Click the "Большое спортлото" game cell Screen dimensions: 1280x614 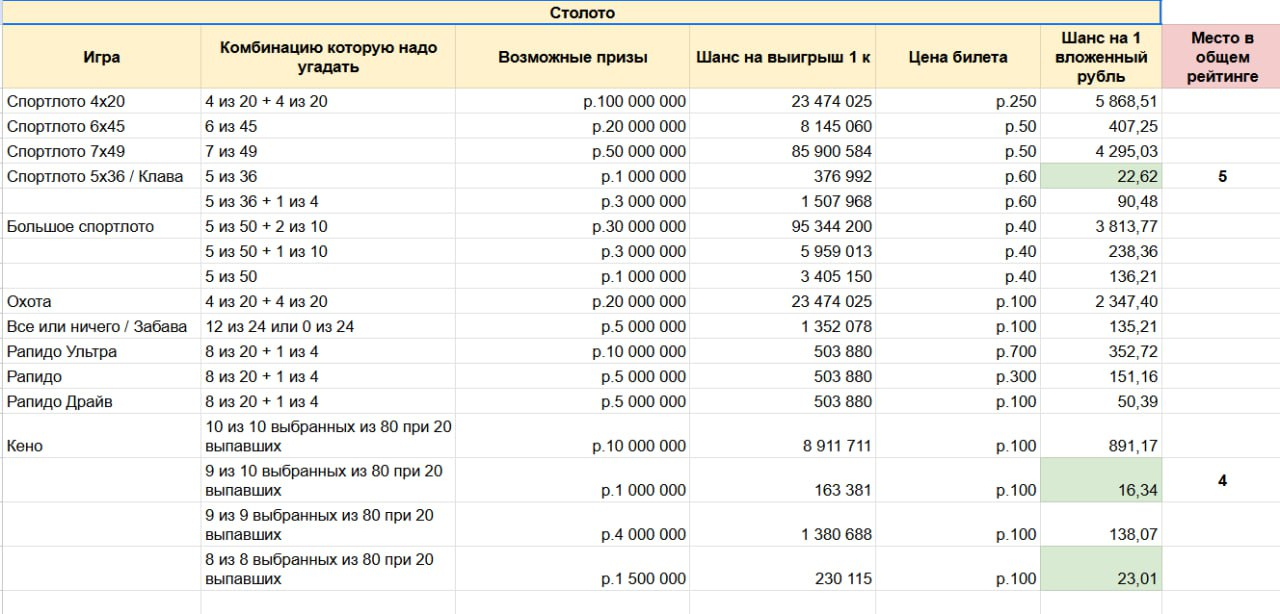102,226
